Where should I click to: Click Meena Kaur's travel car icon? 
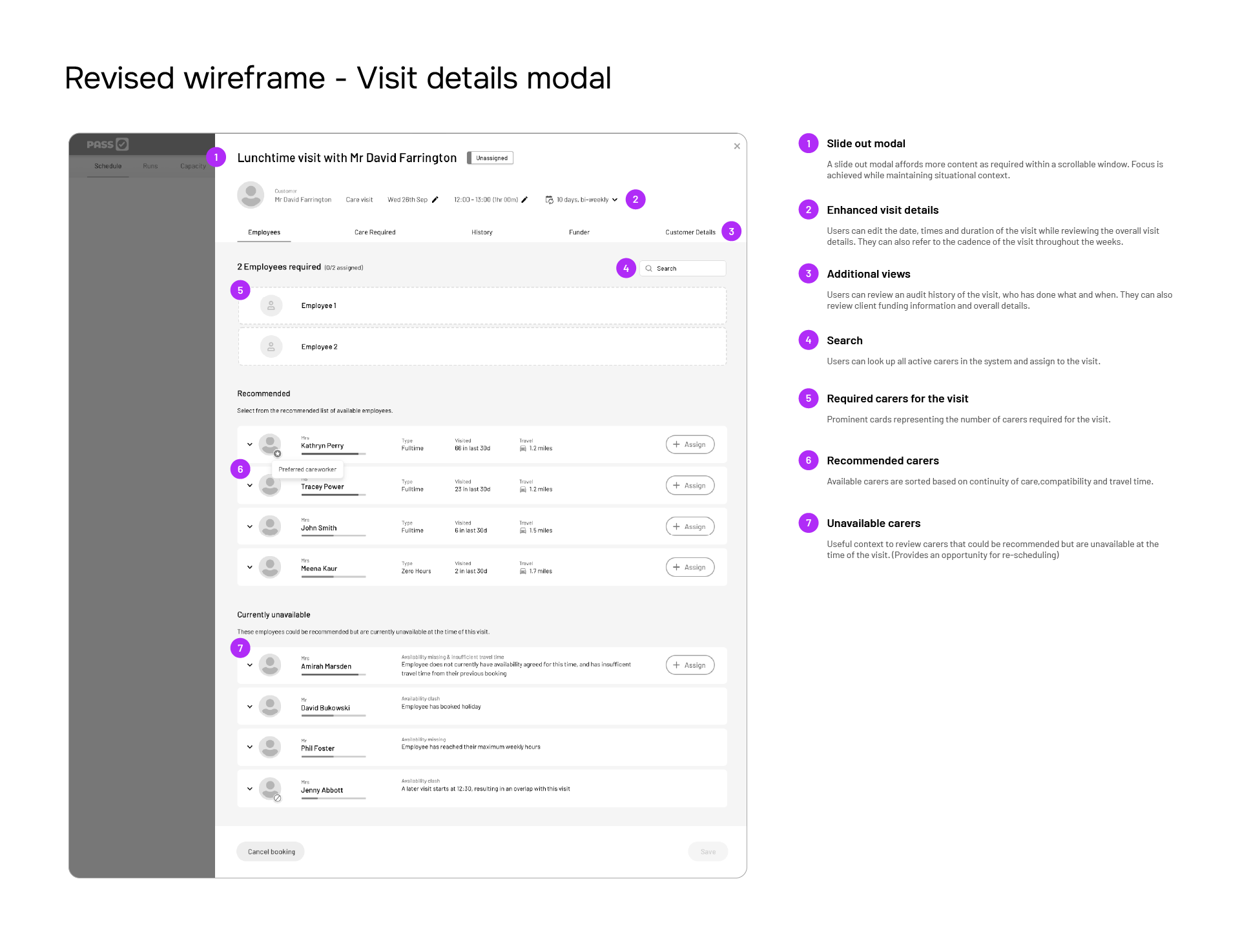pos(523,572)
